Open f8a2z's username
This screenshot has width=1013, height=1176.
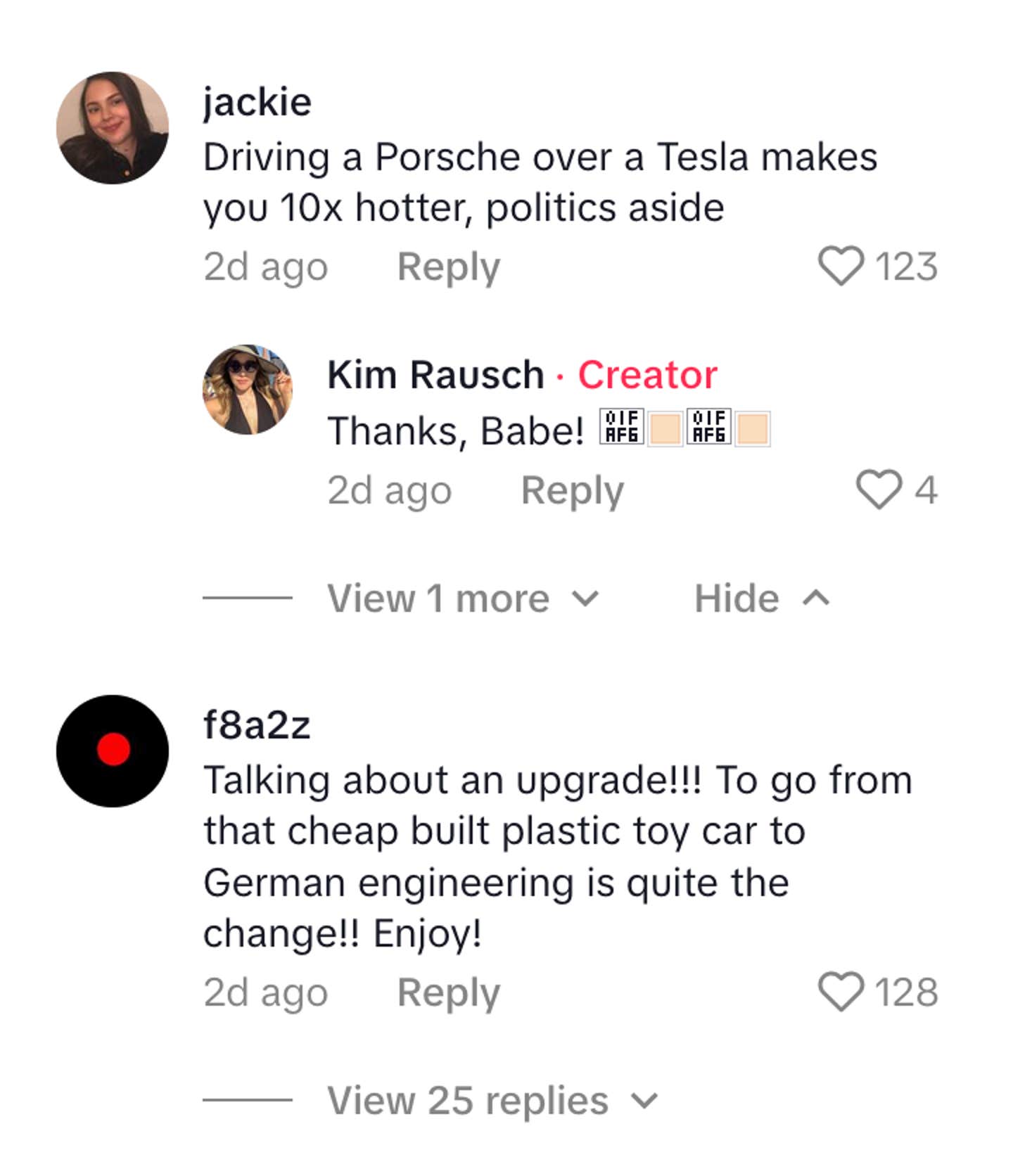[x=257, y=729]
